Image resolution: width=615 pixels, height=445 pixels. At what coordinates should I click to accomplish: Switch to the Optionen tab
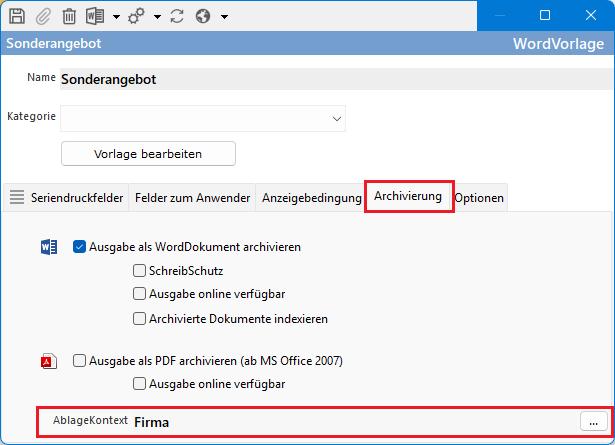tap(480, 198)
